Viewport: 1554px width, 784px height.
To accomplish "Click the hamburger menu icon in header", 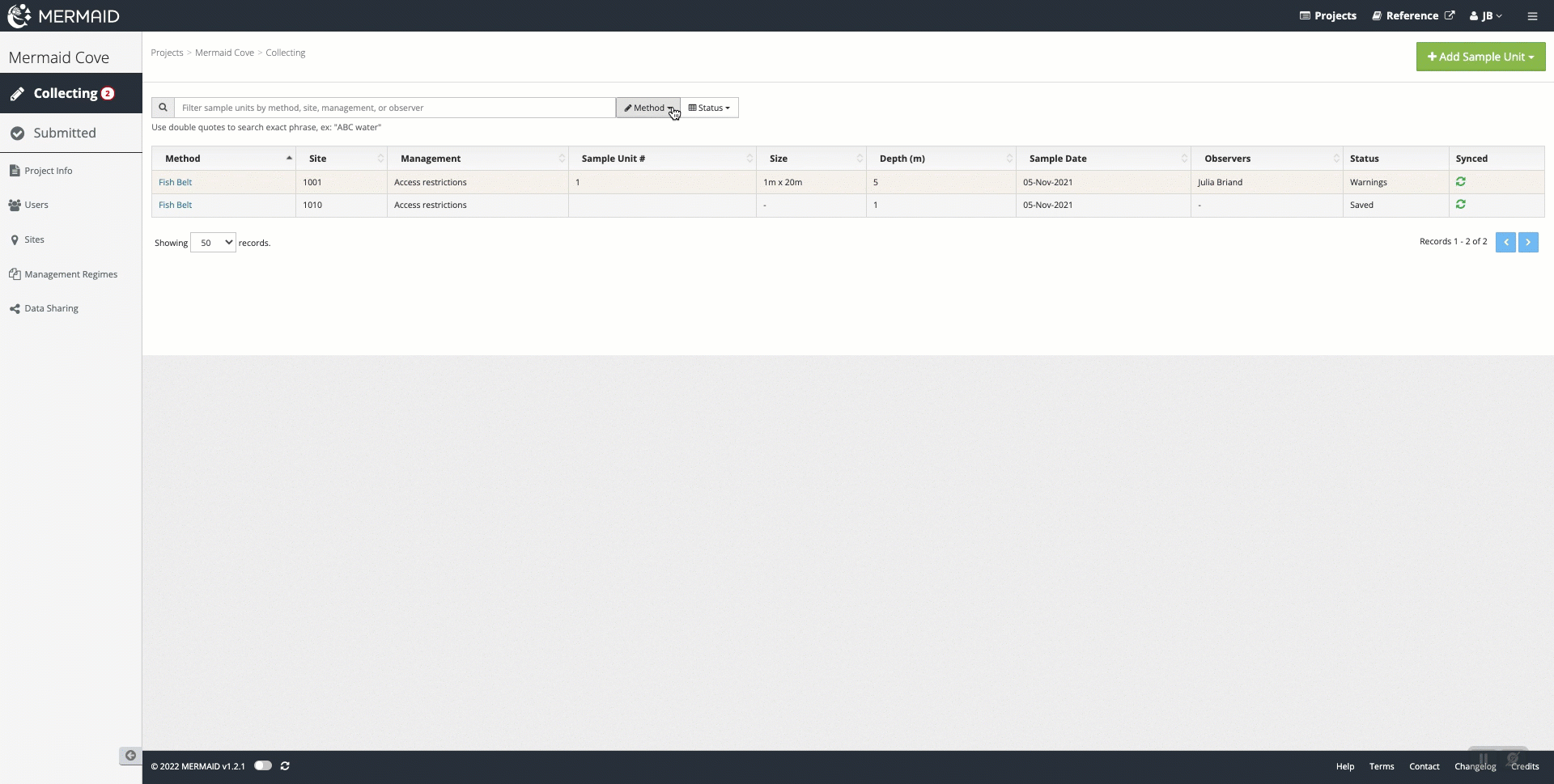I will (1532, 16).
